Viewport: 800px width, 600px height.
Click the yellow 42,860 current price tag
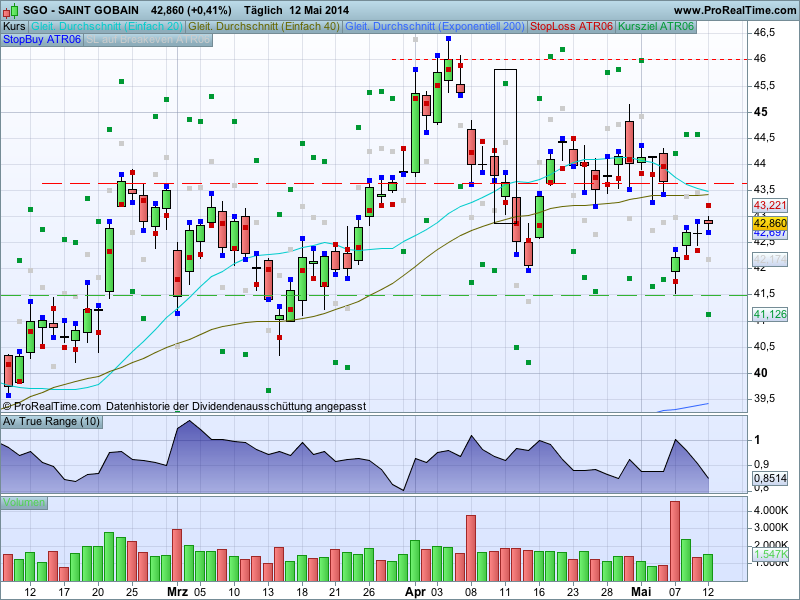770,223
